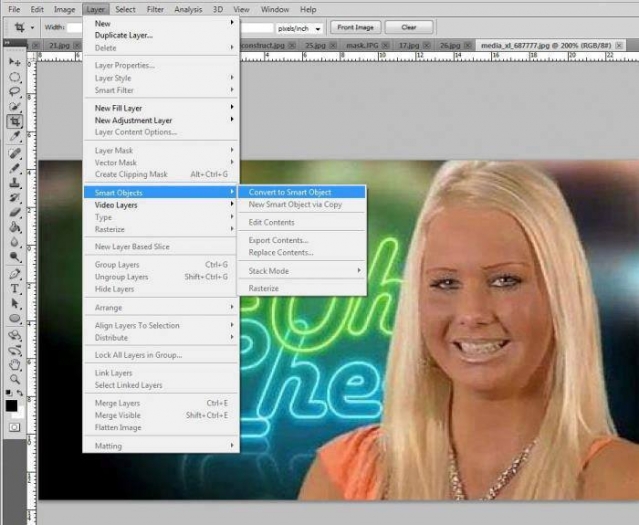Toggle Quick Mask mode
The width and height of the screenshot is (639, 525).
click(x=15, y=427)
